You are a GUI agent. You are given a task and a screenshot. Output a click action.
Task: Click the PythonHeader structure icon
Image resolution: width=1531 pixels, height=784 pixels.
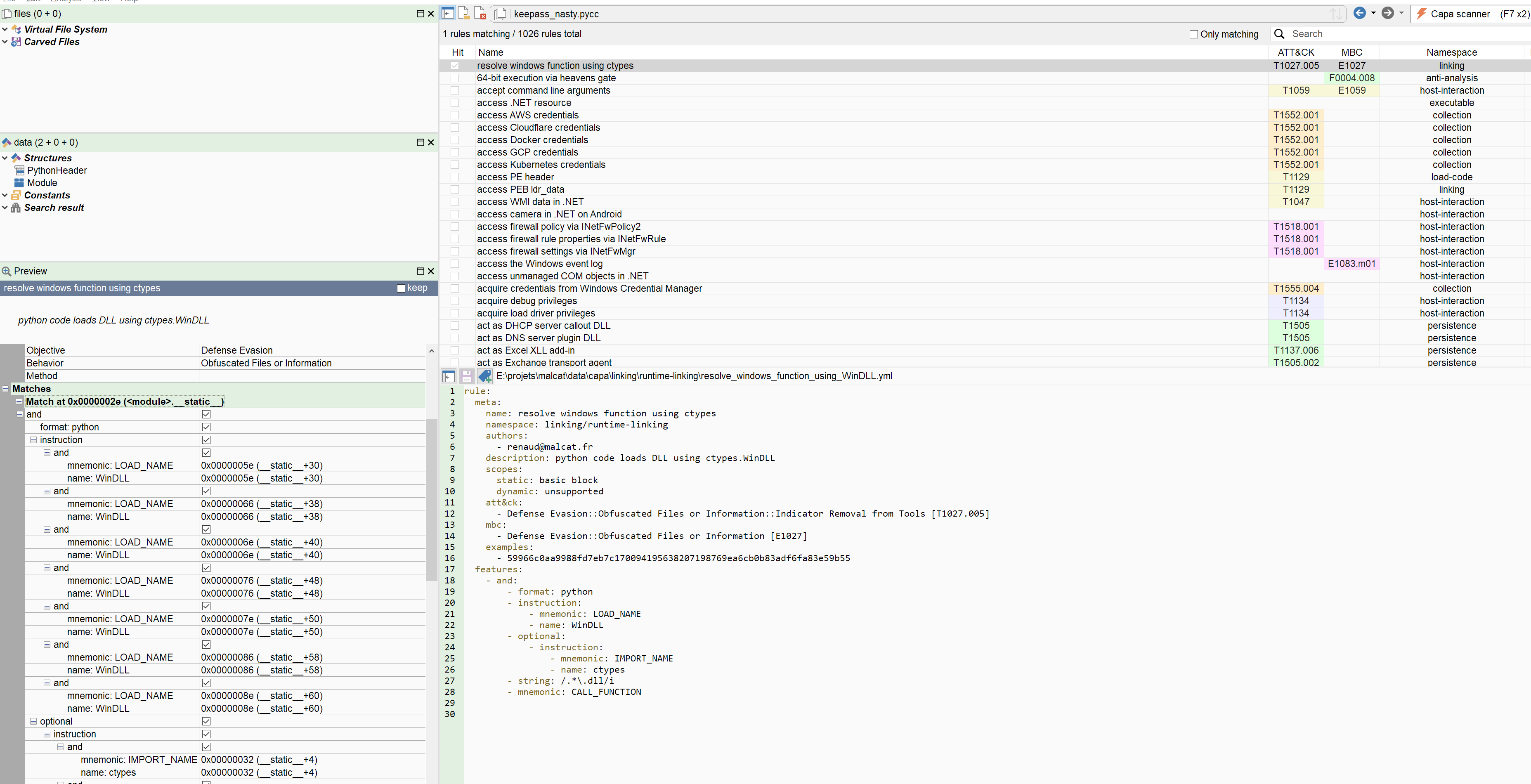pos(20,170)
